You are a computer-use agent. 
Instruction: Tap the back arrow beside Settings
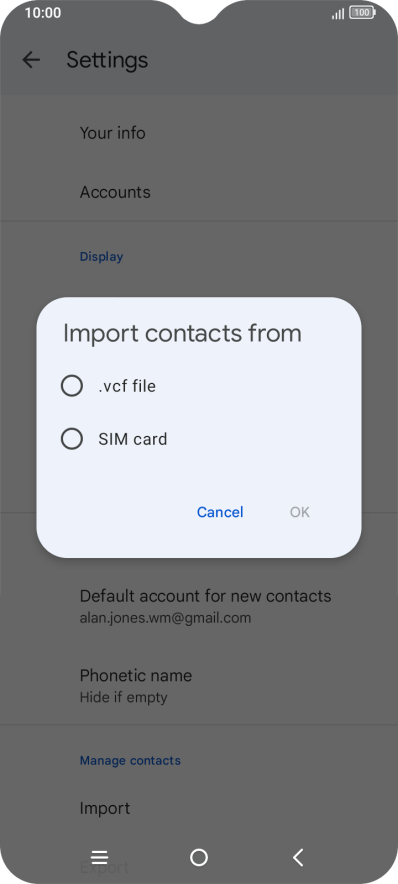pyautogui.click(x=31, y=60)
